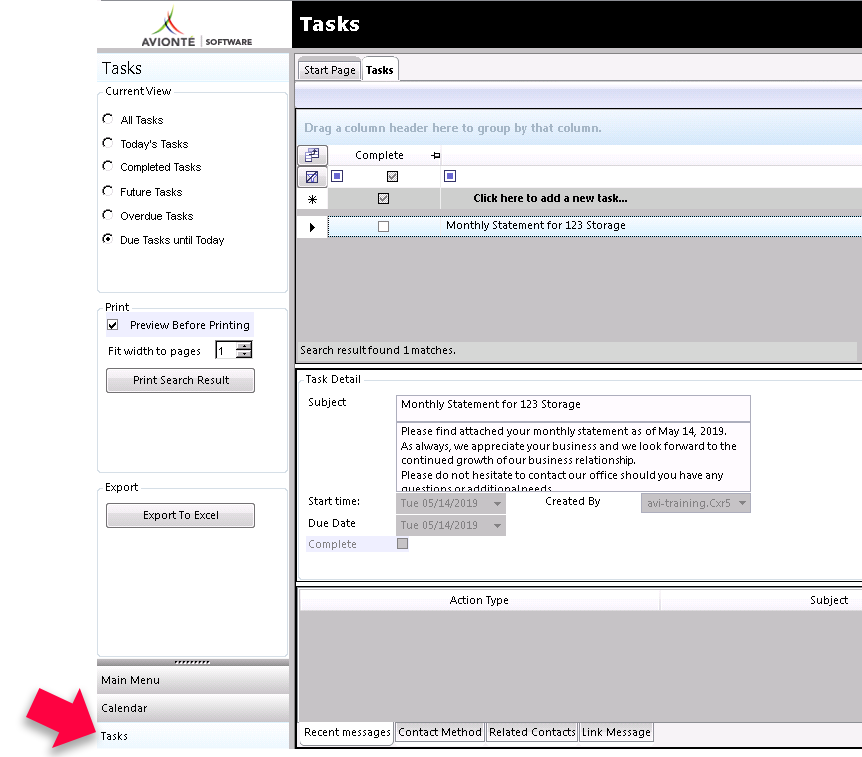862x757 pixels.
Task: Open the Link Message tab
Action: [x=616, y=732]
